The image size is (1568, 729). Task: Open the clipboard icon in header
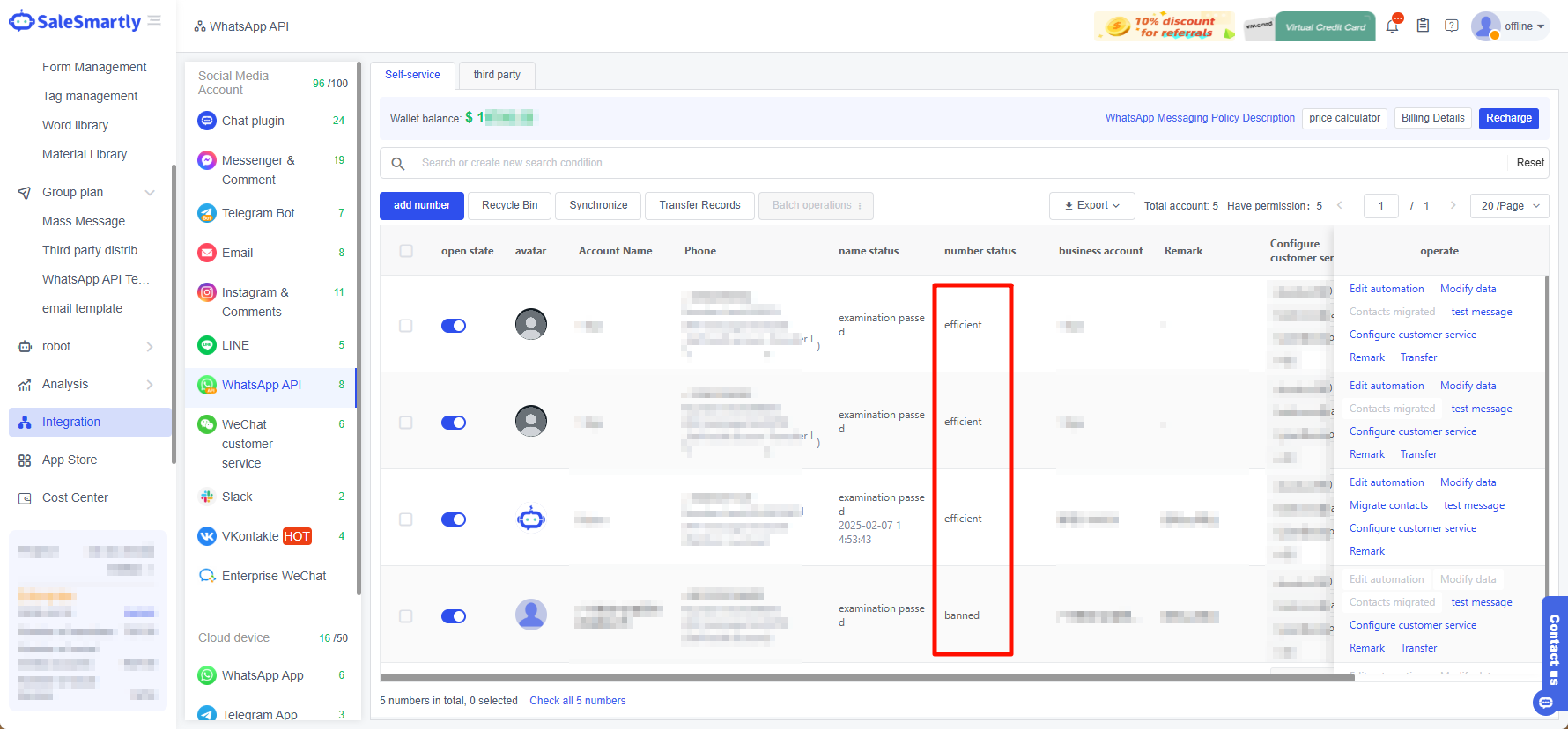click(1423, 26)
